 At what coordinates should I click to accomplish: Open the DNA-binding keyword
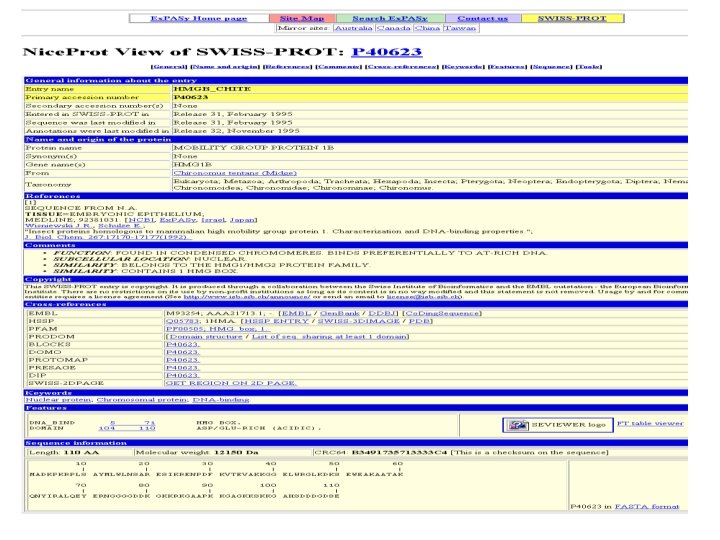click(x=220, y=400)
